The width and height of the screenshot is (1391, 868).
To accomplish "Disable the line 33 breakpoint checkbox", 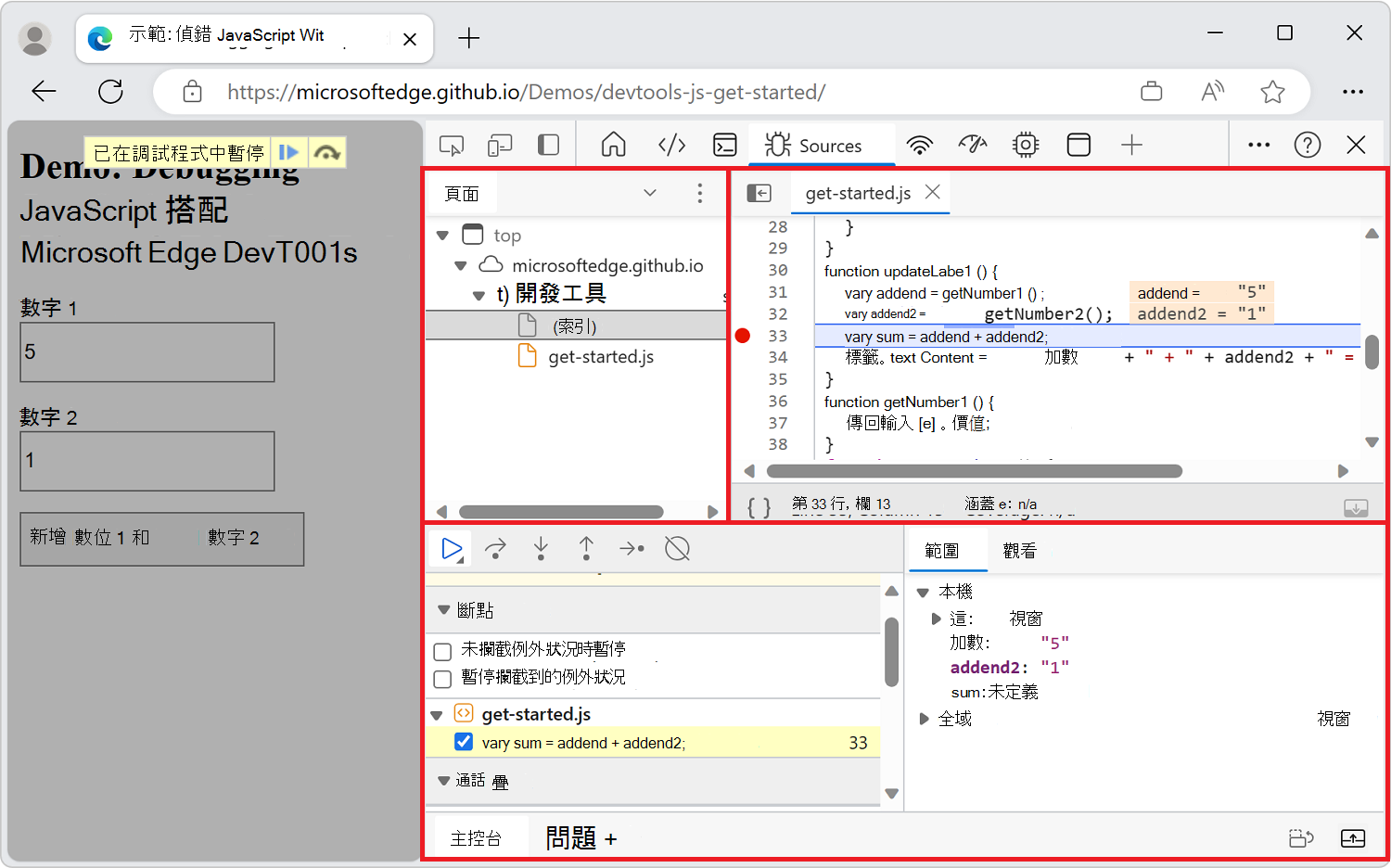I will [463, 742].
